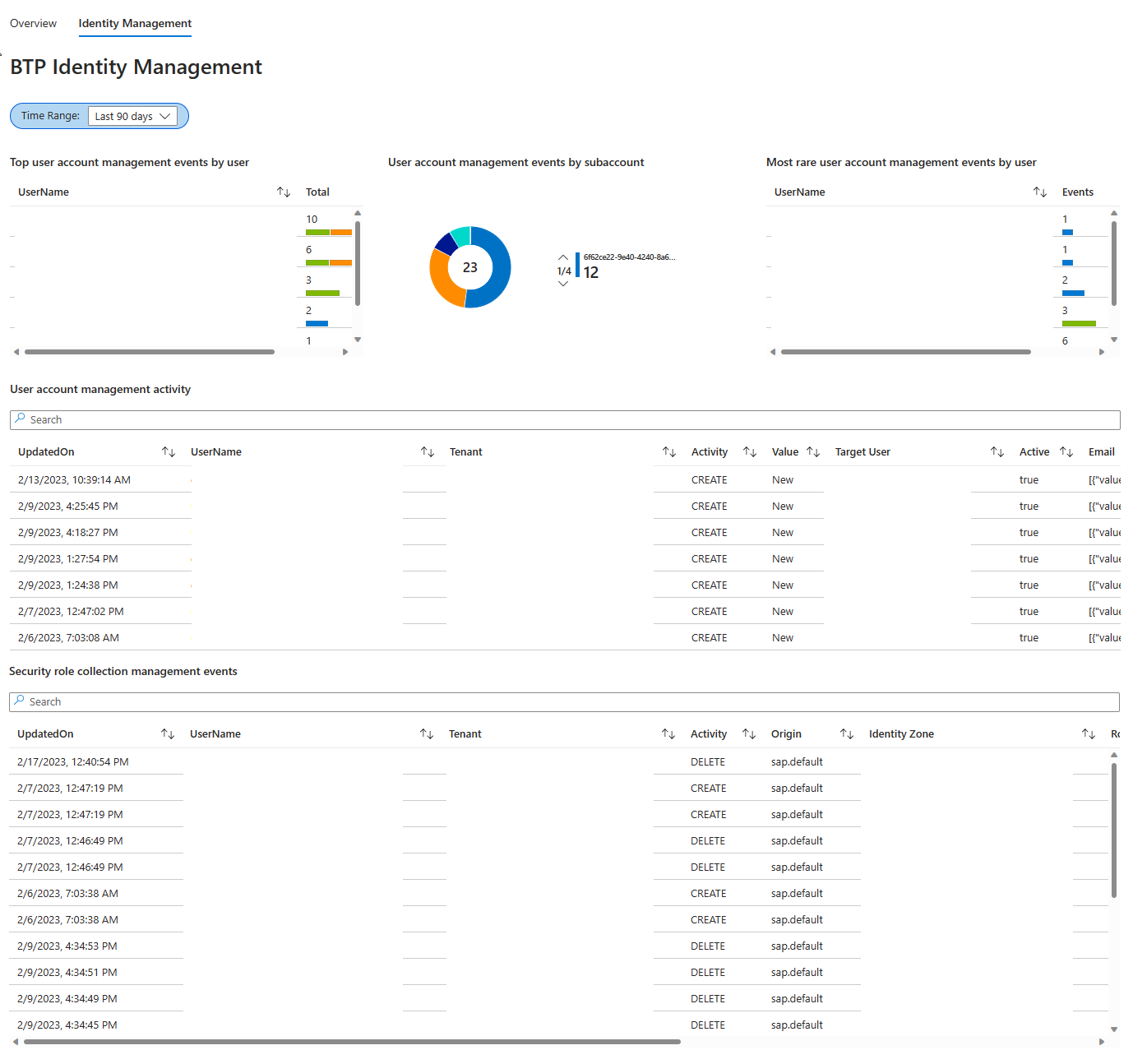This screenshot has height=1064, width=1133.
Task: Sort user account activity by Activity column
Action: [x=750, y=451]
